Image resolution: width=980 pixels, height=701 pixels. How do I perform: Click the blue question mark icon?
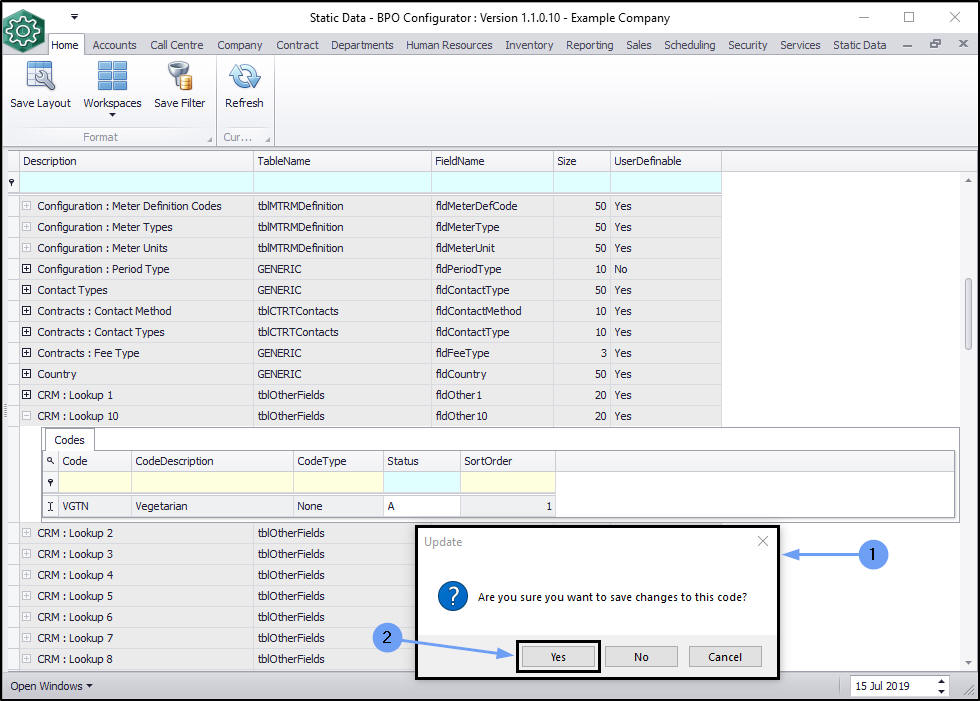(x=453, y=597)
